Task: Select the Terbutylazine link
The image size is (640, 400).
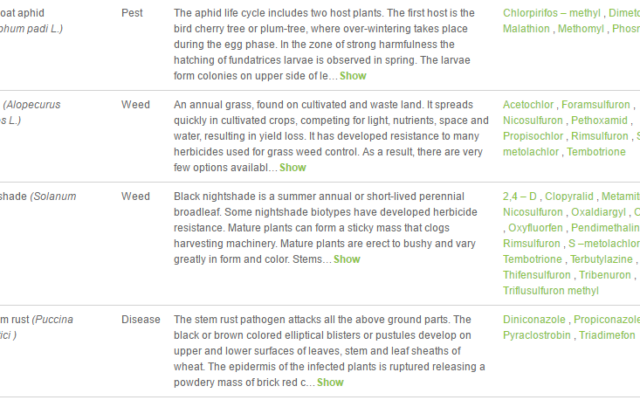Action: click(601, 260)
